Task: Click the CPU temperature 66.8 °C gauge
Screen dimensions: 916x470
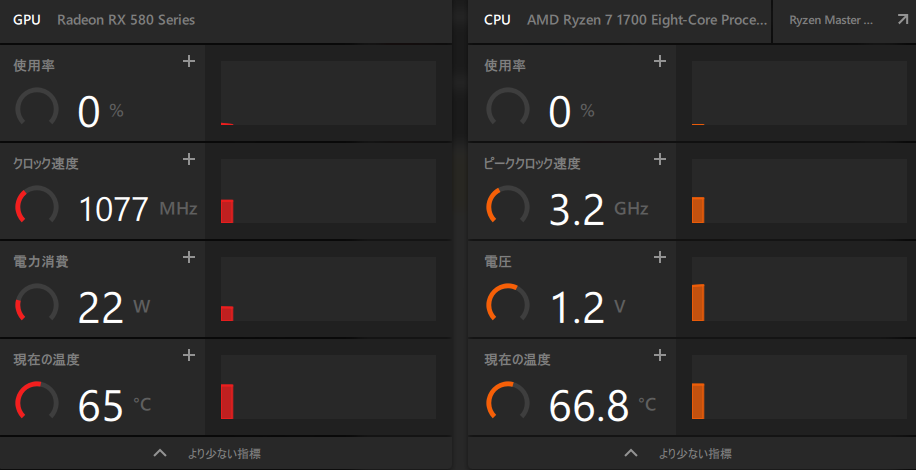Action: pos(508,402)
